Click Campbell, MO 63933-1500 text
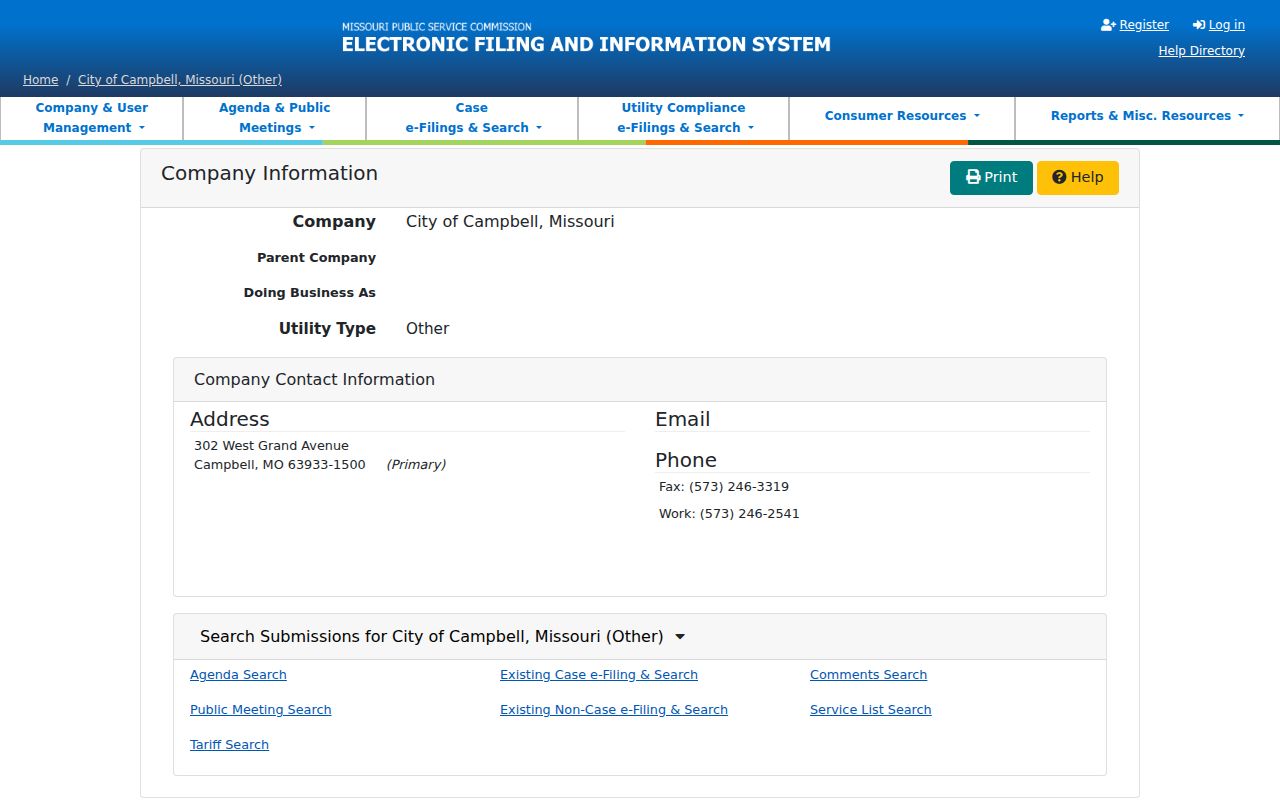 click(x=280, y=465)
